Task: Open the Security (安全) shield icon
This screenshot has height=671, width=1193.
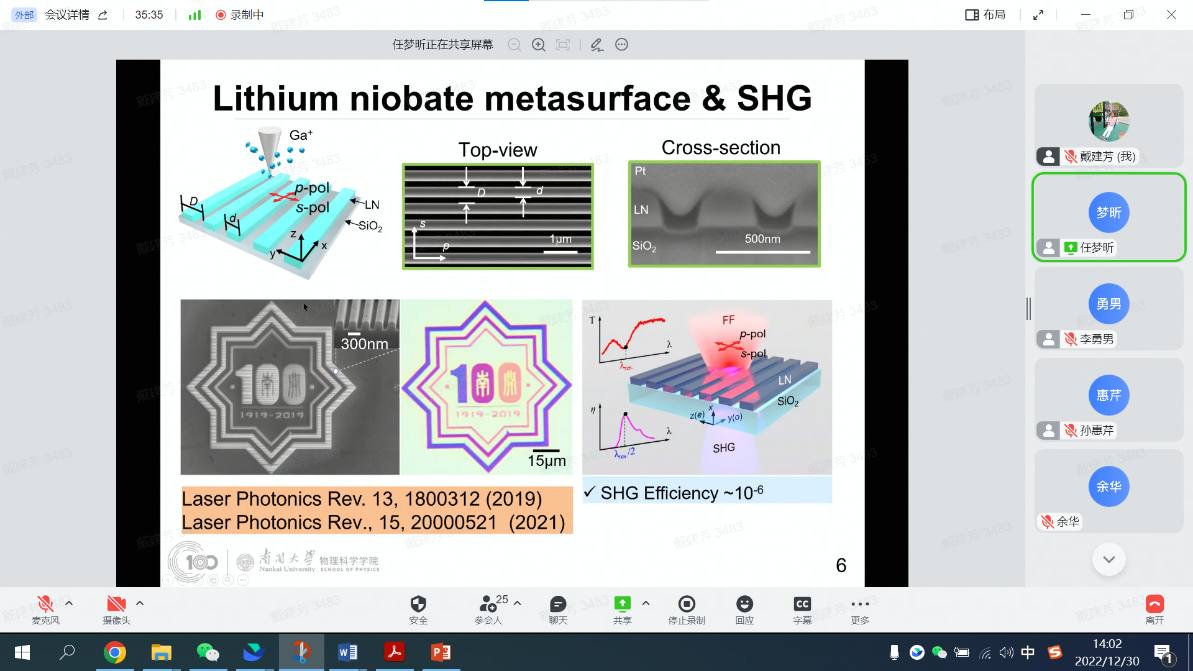Action: point(418,605)
